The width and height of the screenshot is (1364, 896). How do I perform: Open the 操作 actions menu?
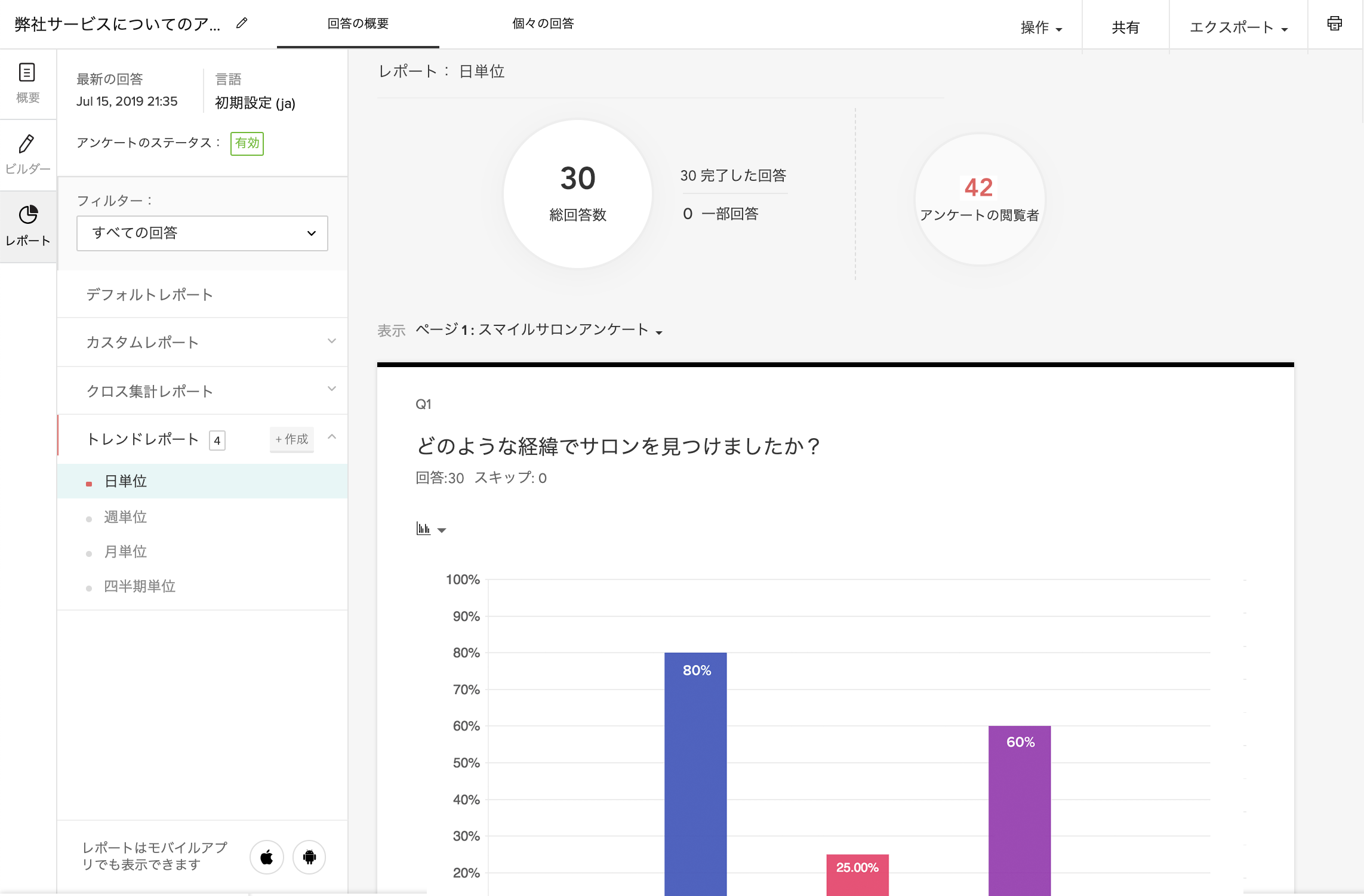point(1041,27)
